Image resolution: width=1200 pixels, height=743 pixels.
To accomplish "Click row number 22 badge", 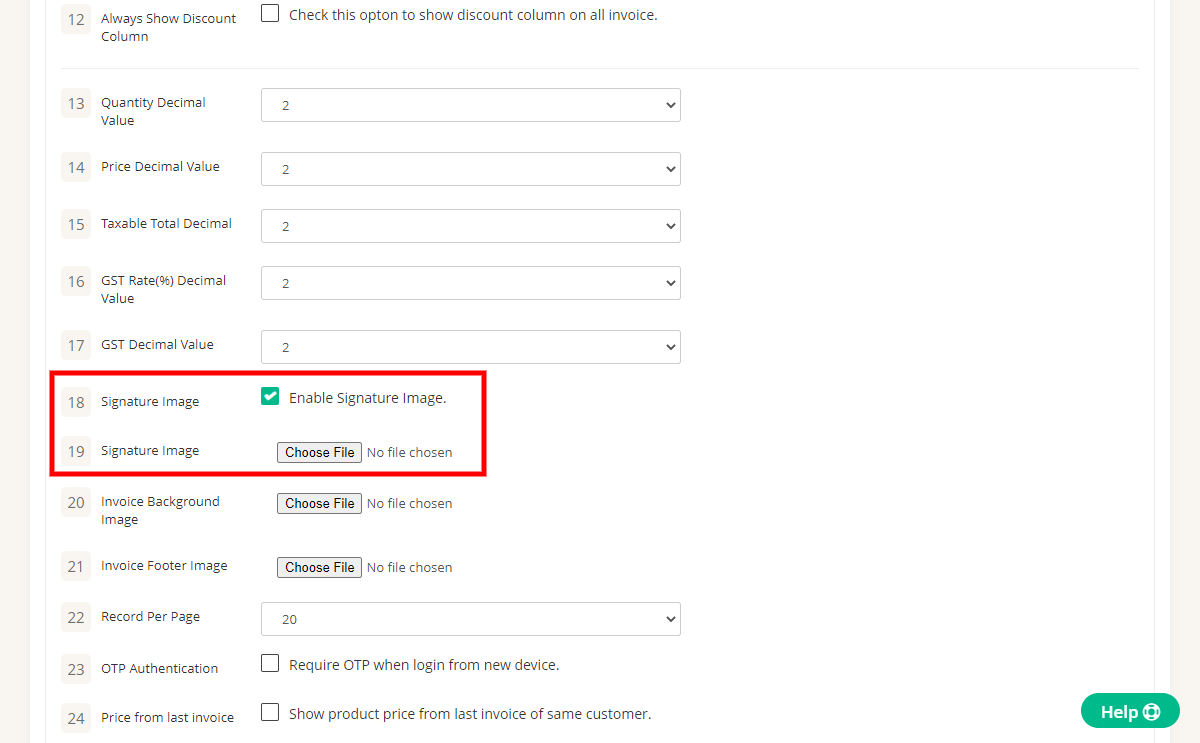I will [x=76, y=617].
